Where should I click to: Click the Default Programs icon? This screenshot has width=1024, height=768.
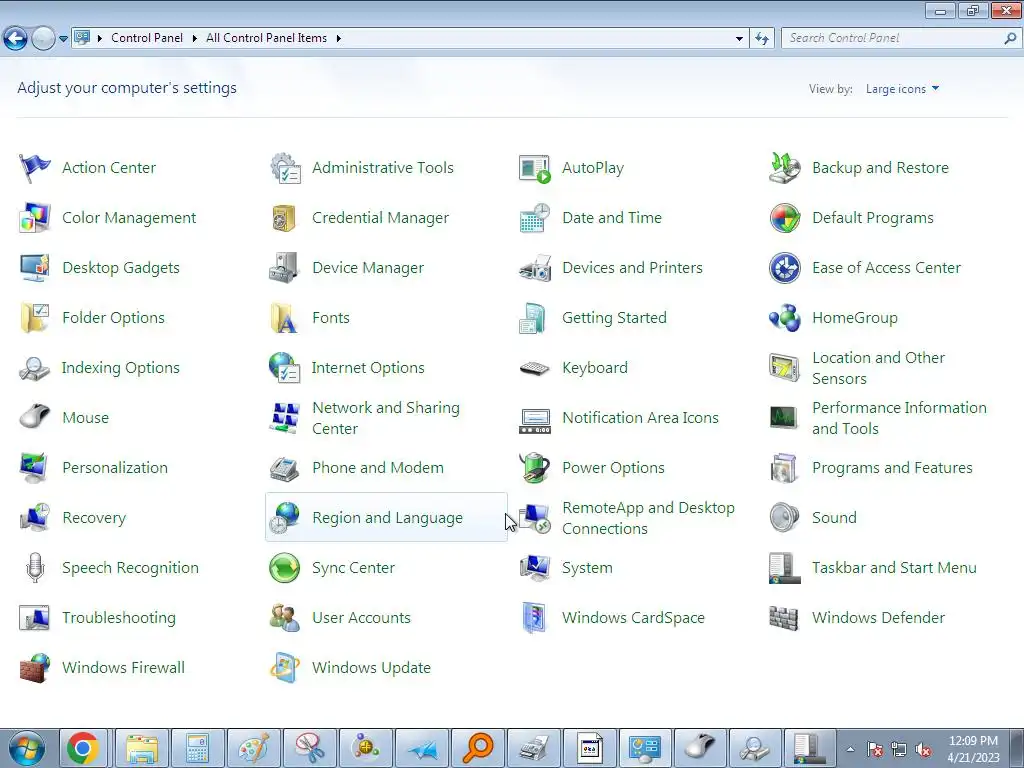point(784,218)
